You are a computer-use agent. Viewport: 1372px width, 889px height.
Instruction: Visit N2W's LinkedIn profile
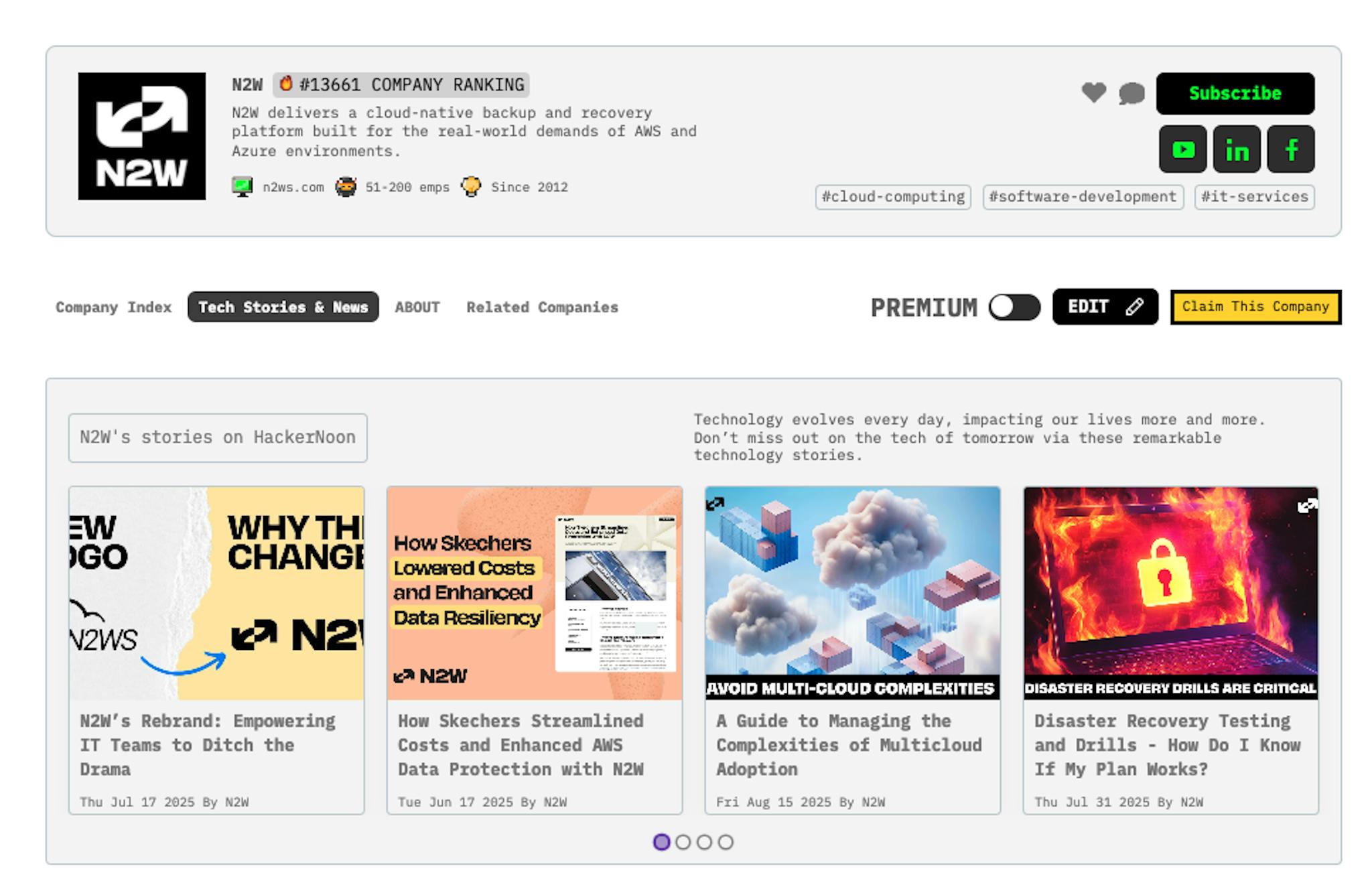tap(1236, 149)
